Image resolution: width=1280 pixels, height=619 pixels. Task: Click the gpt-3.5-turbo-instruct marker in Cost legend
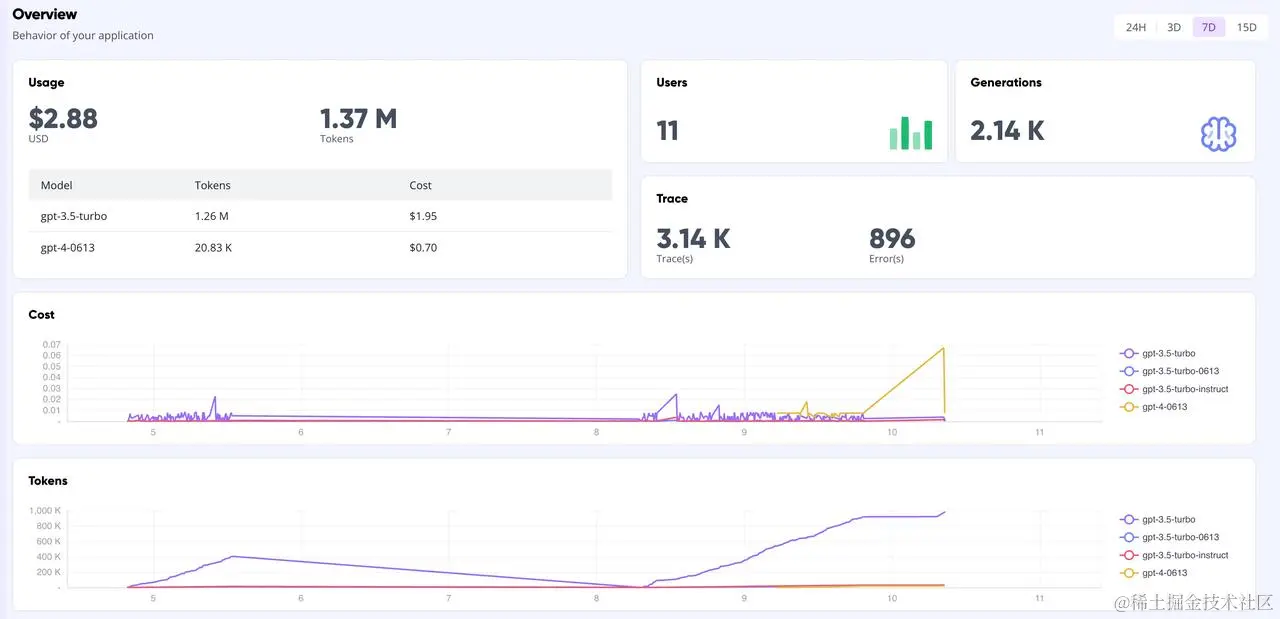tap(1128, 389)
